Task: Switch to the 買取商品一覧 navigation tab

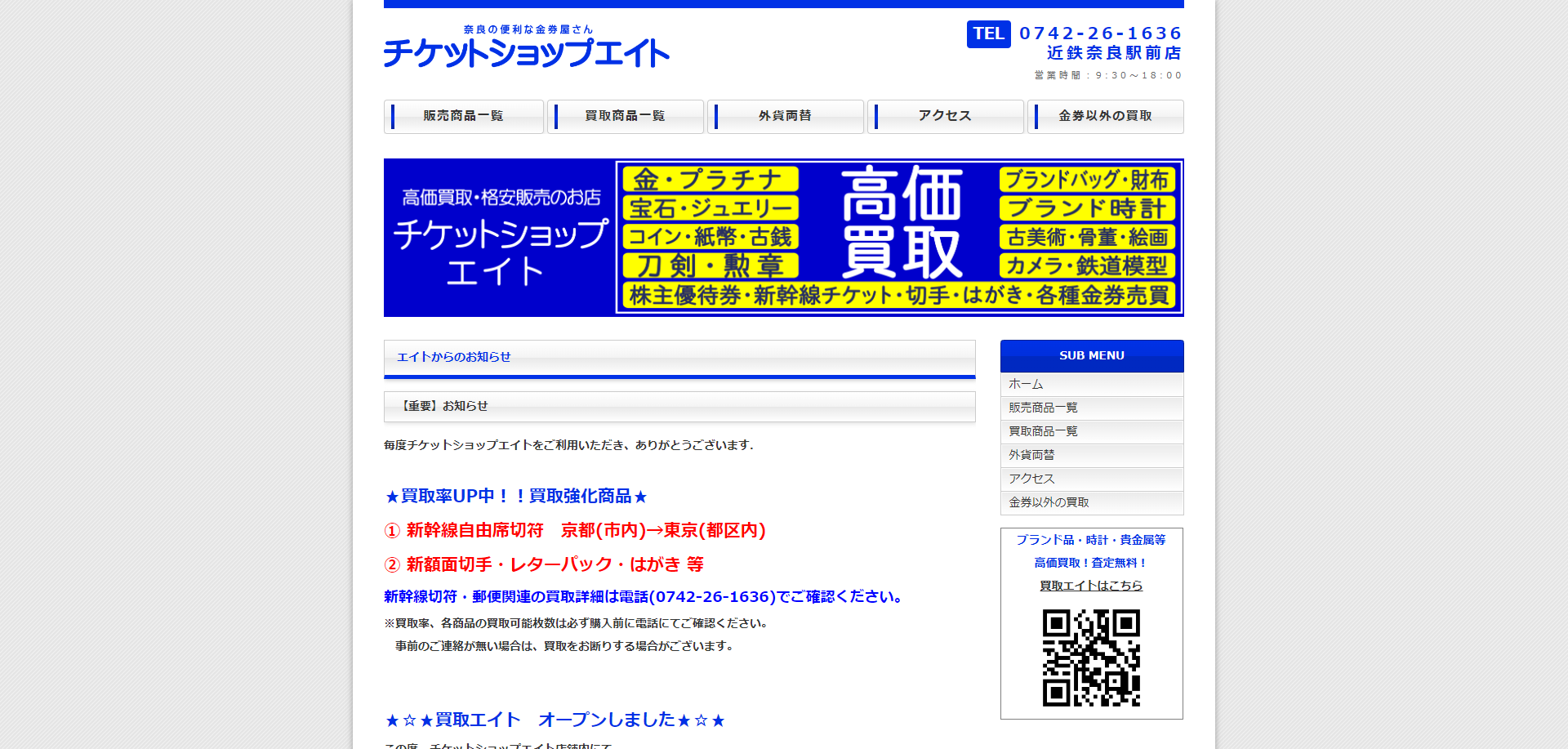Action: pyautogui.click(x=626, y=116)
